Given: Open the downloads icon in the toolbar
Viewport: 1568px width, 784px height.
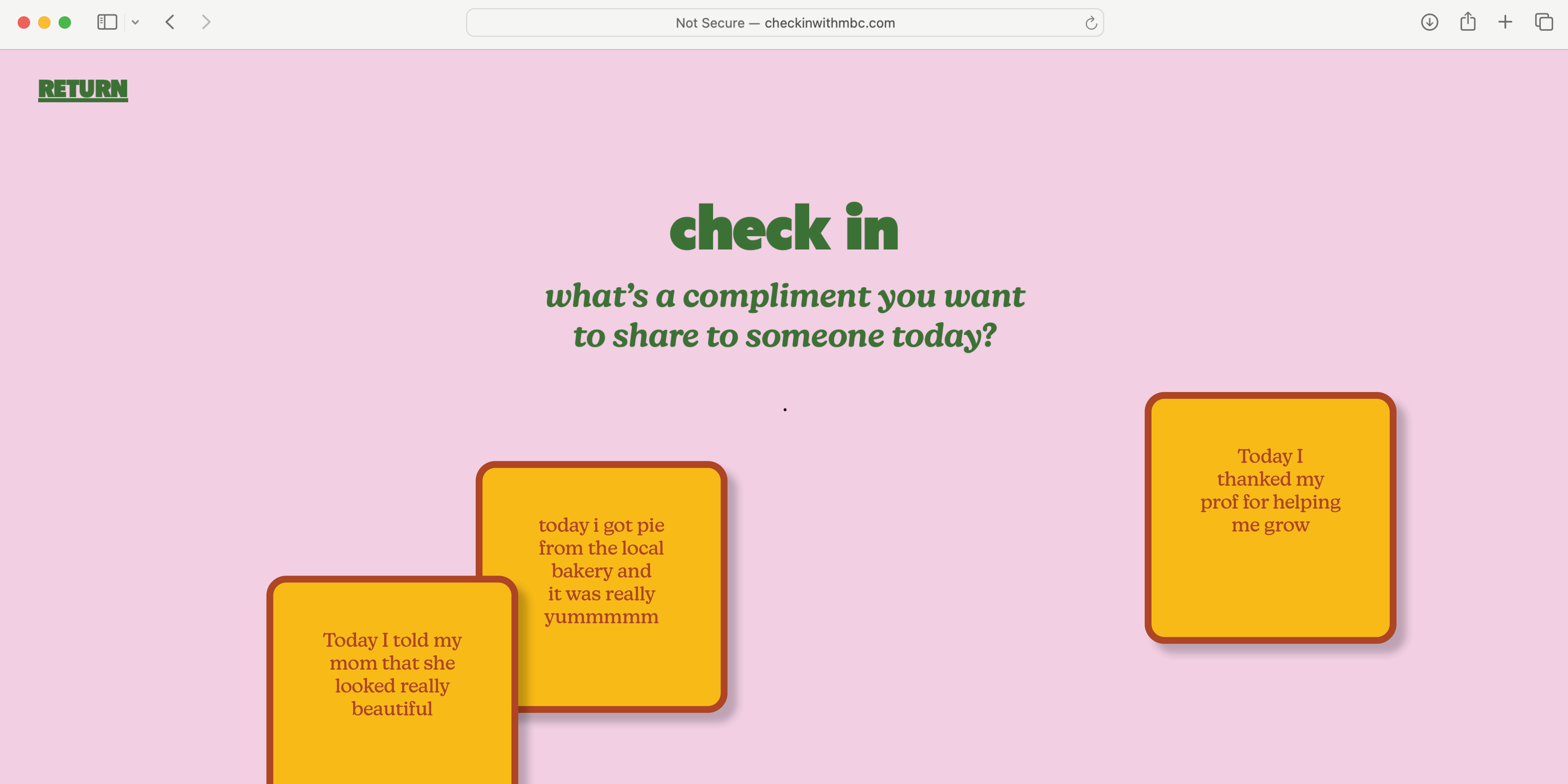Looking at the screenshot, I should [1429, 23].
